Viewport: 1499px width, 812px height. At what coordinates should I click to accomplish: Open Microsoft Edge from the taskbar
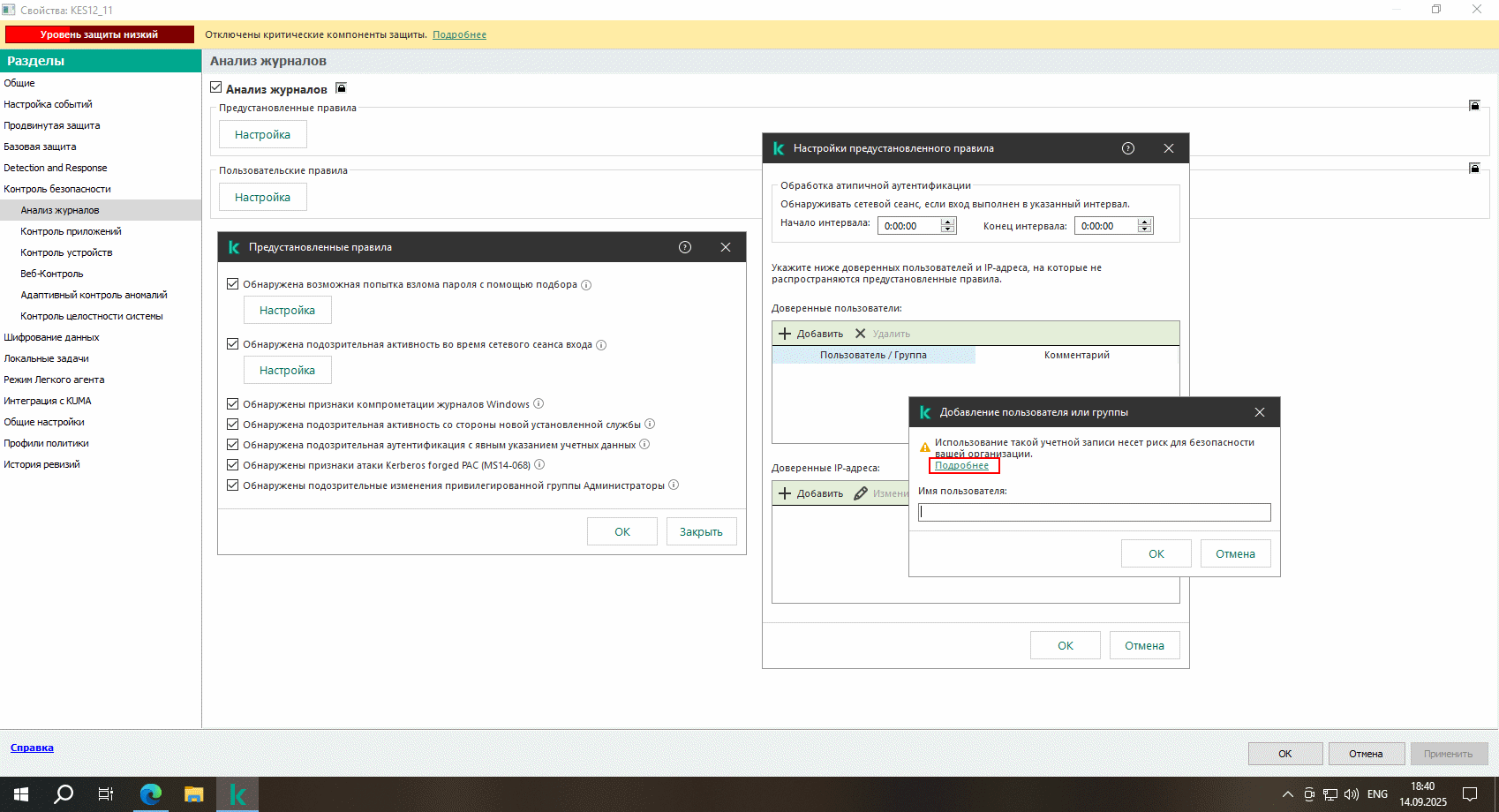(151, 794)
